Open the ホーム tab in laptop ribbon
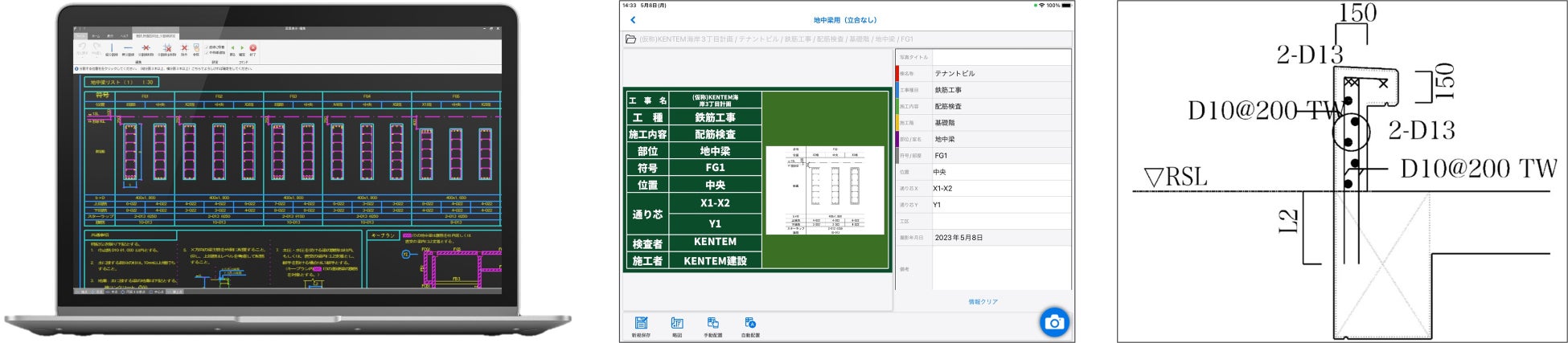 click(96, 36)
